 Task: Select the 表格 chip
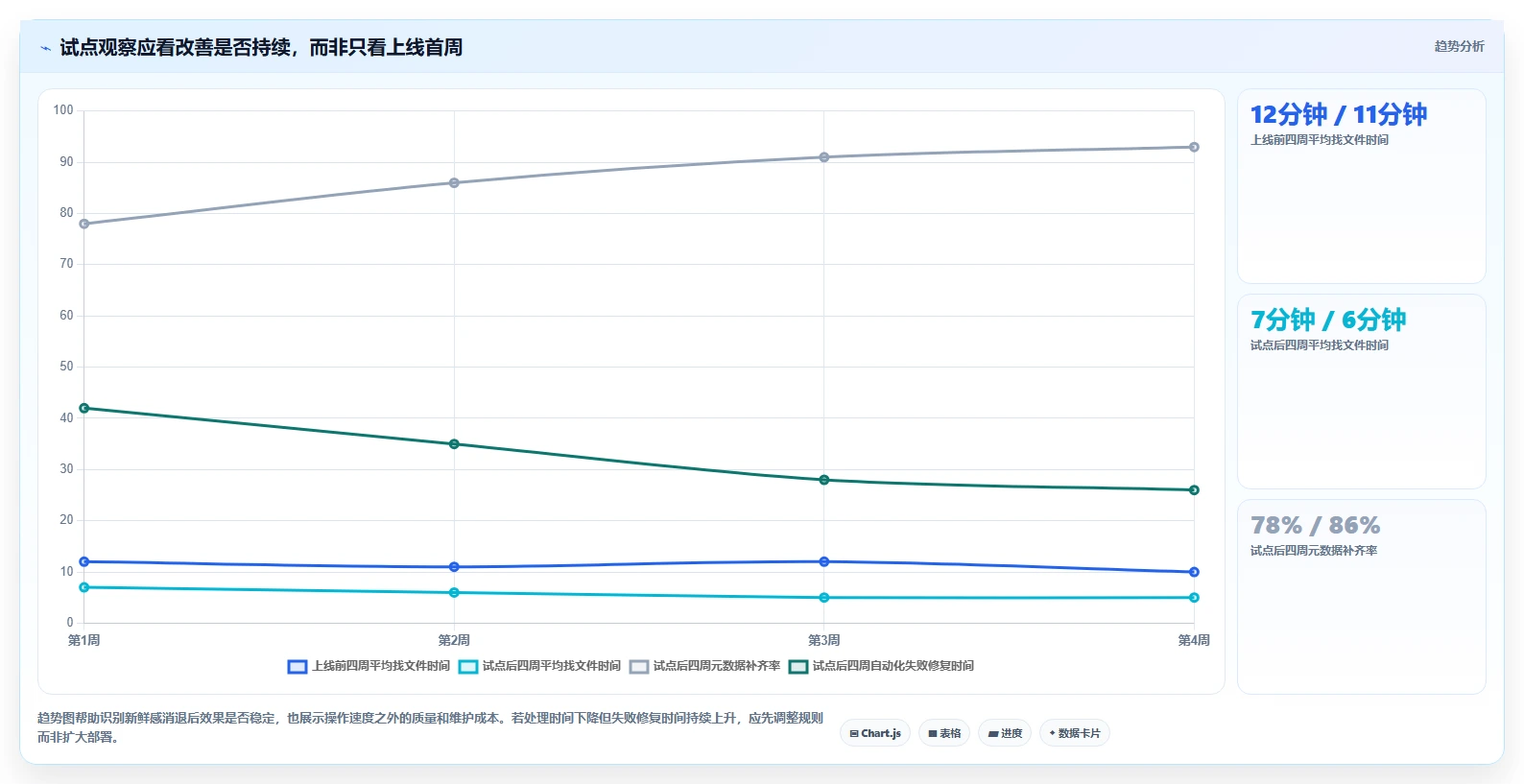pyautogui.click(x=944, y=733)
